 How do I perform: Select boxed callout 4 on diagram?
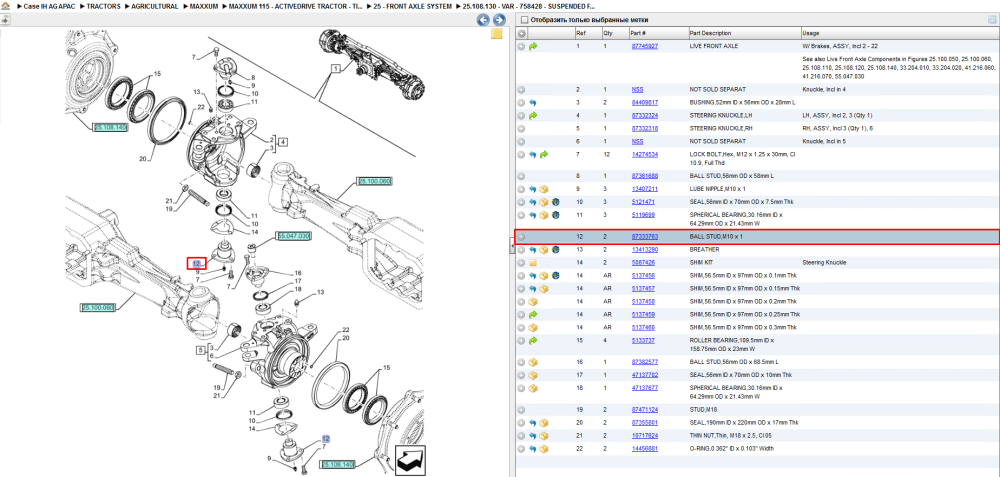(x=283, y=142)
